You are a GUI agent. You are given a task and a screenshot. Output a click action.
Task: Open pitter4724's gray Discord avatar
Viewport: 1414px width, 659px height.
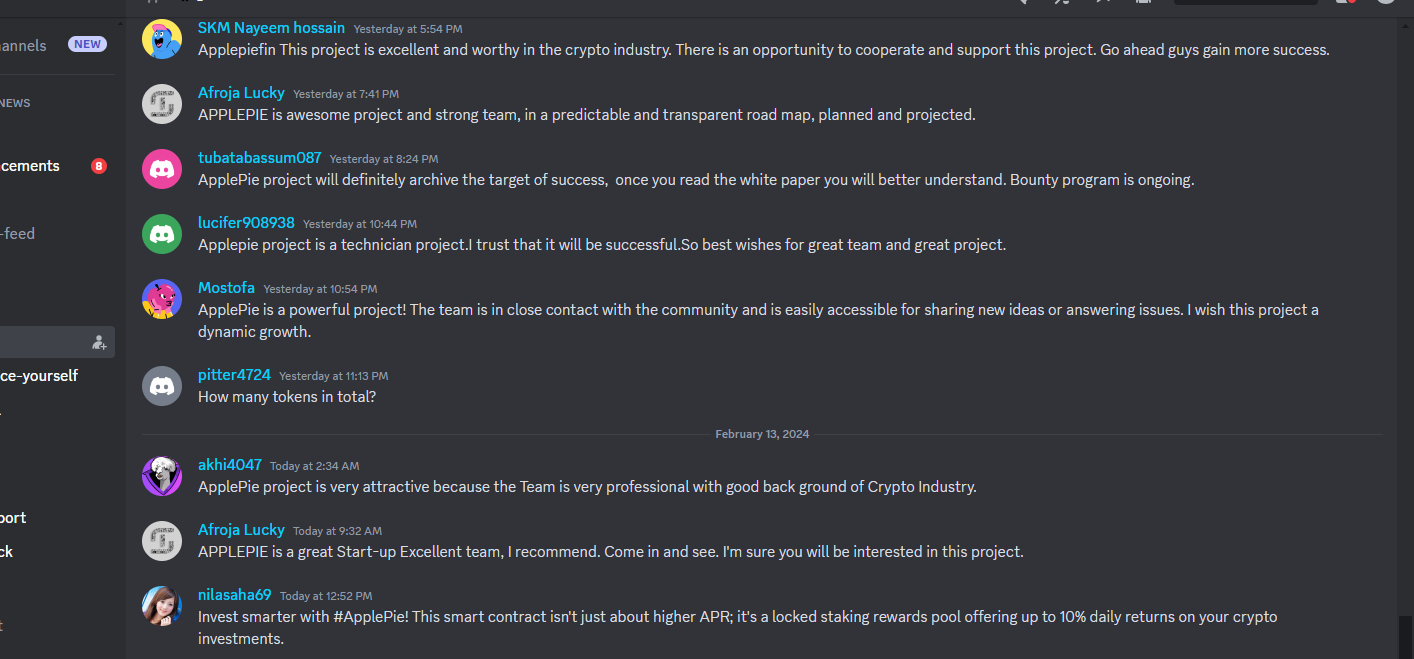[x=162, y=386]
